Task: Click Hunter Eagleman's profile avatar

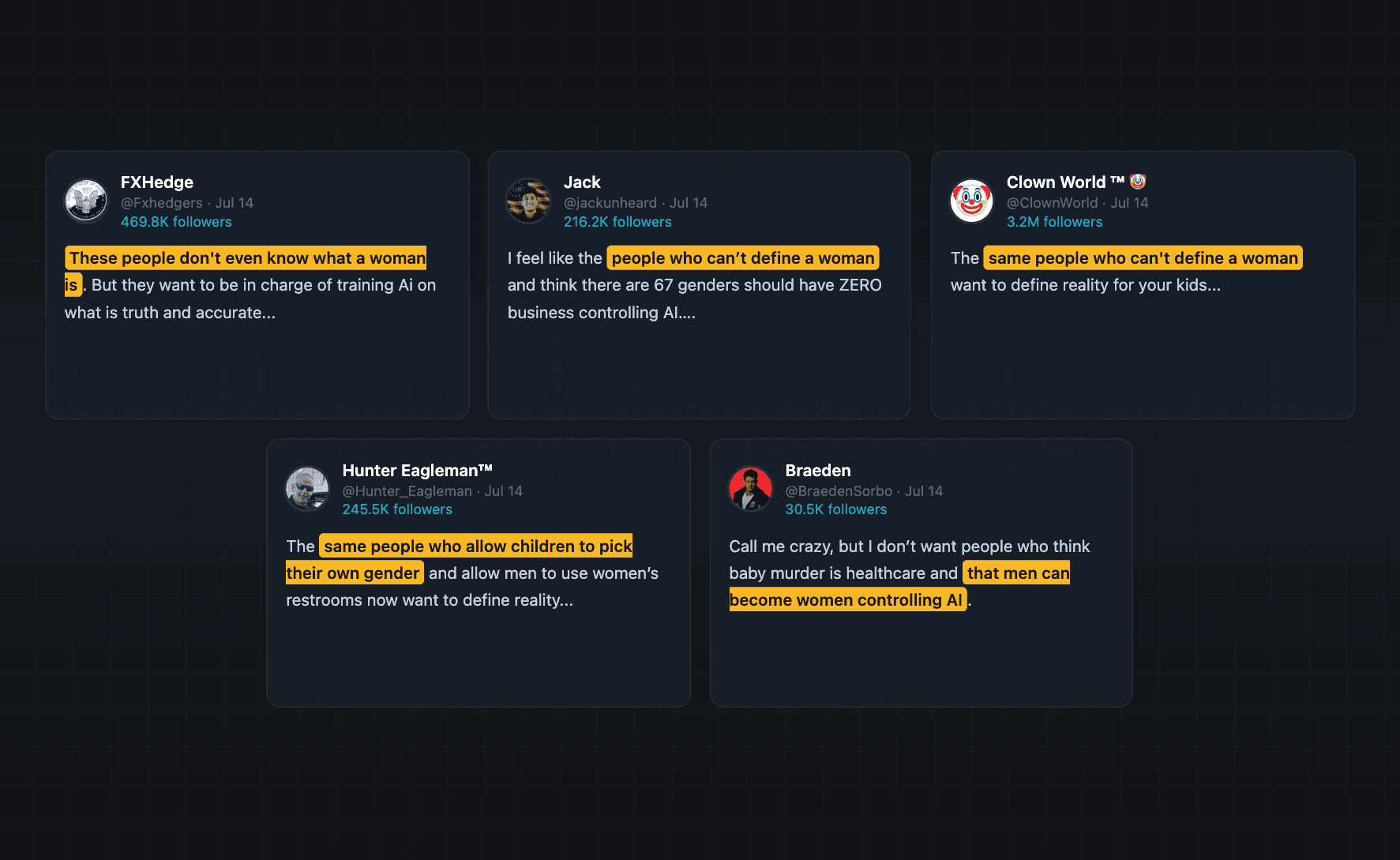Action: point(307,489)
